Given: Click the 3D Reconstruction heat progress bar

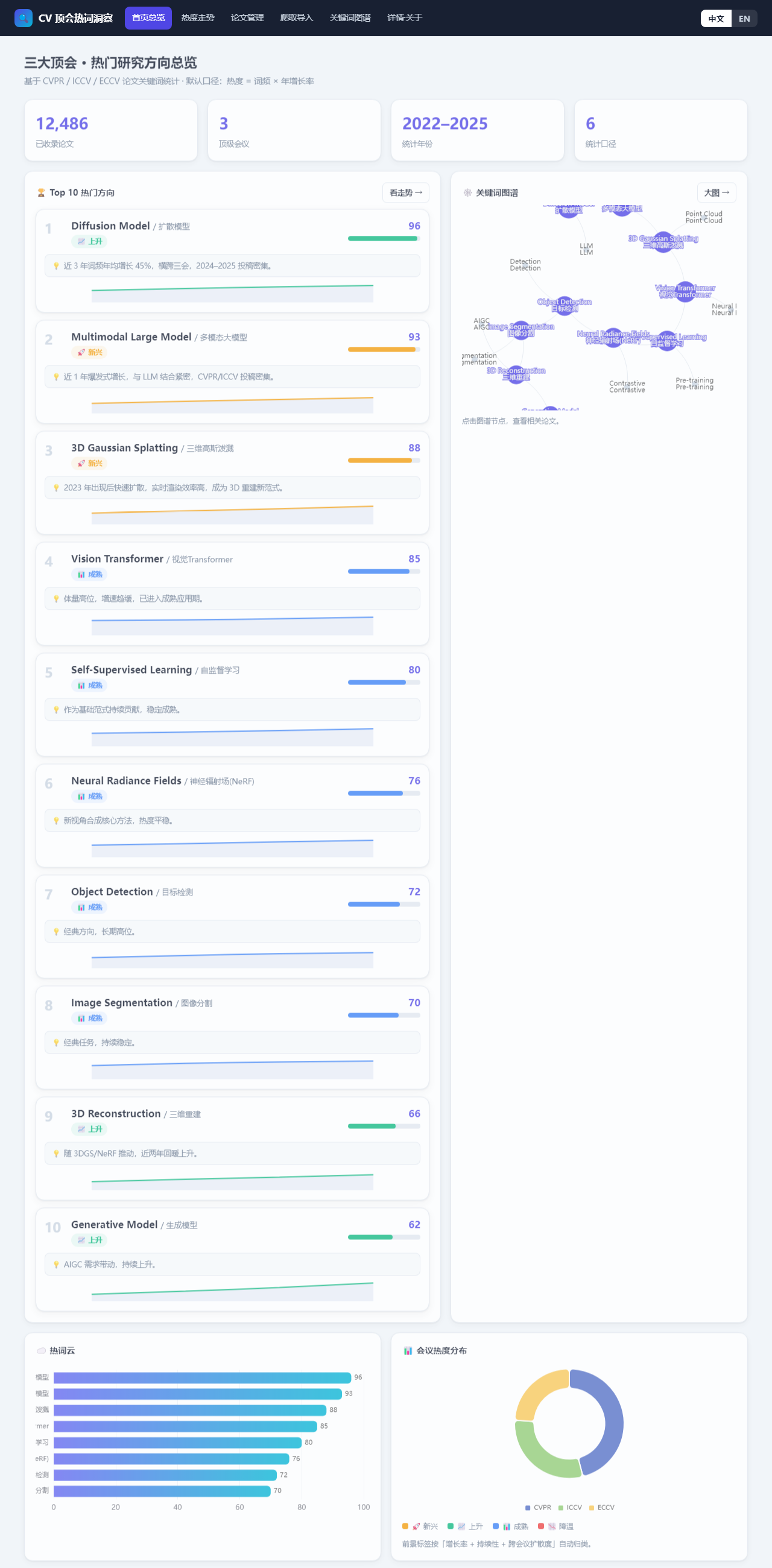Looking at the screenshot, I should [384, 1126].
